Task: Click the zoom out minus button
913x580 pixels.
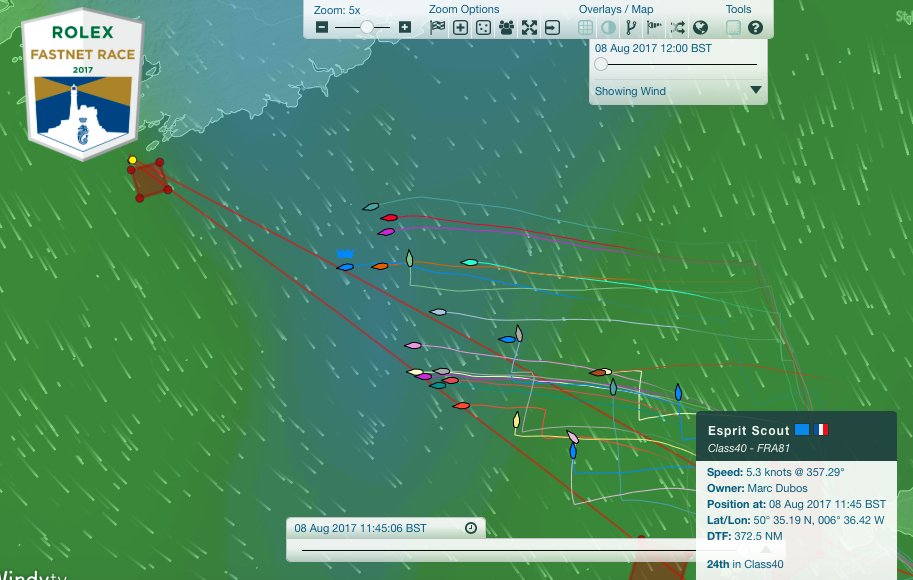Action: (322, 27)
